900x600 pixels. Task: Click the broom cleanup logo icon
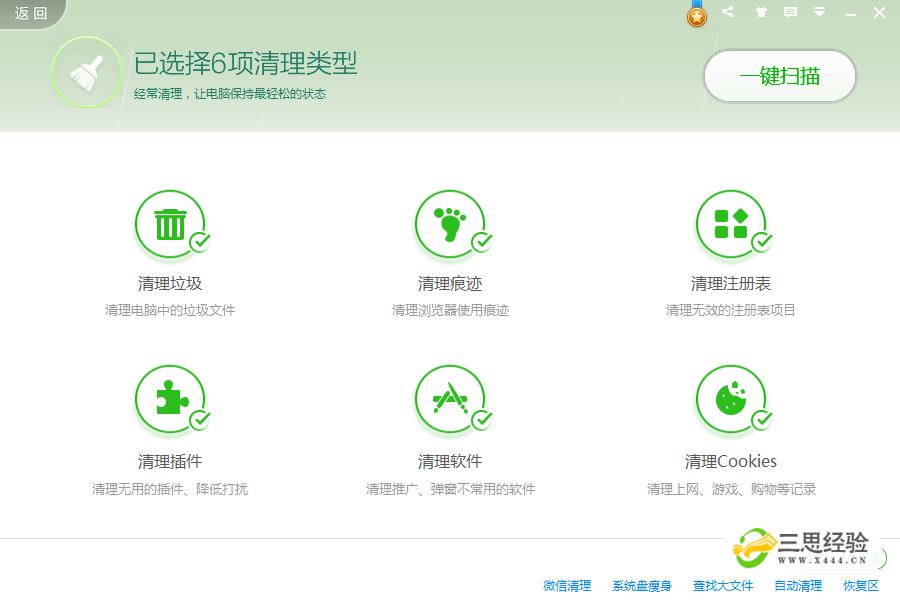click(87, 72)
